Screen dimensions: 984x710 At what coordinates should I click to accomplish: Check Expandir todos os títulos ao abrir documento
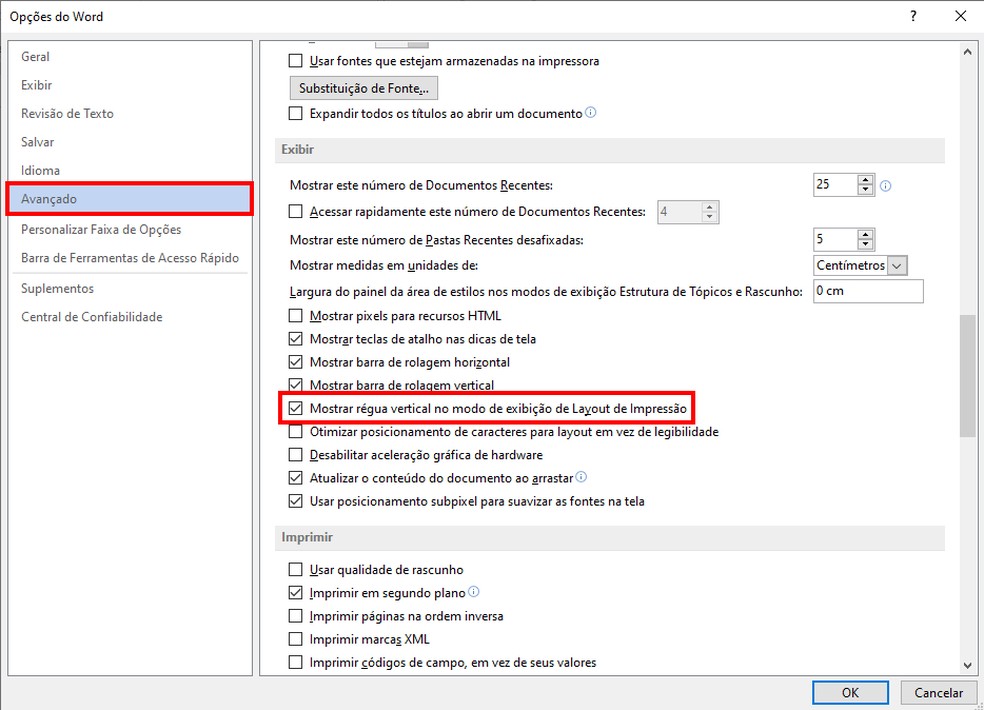click(x=295, y=114)
